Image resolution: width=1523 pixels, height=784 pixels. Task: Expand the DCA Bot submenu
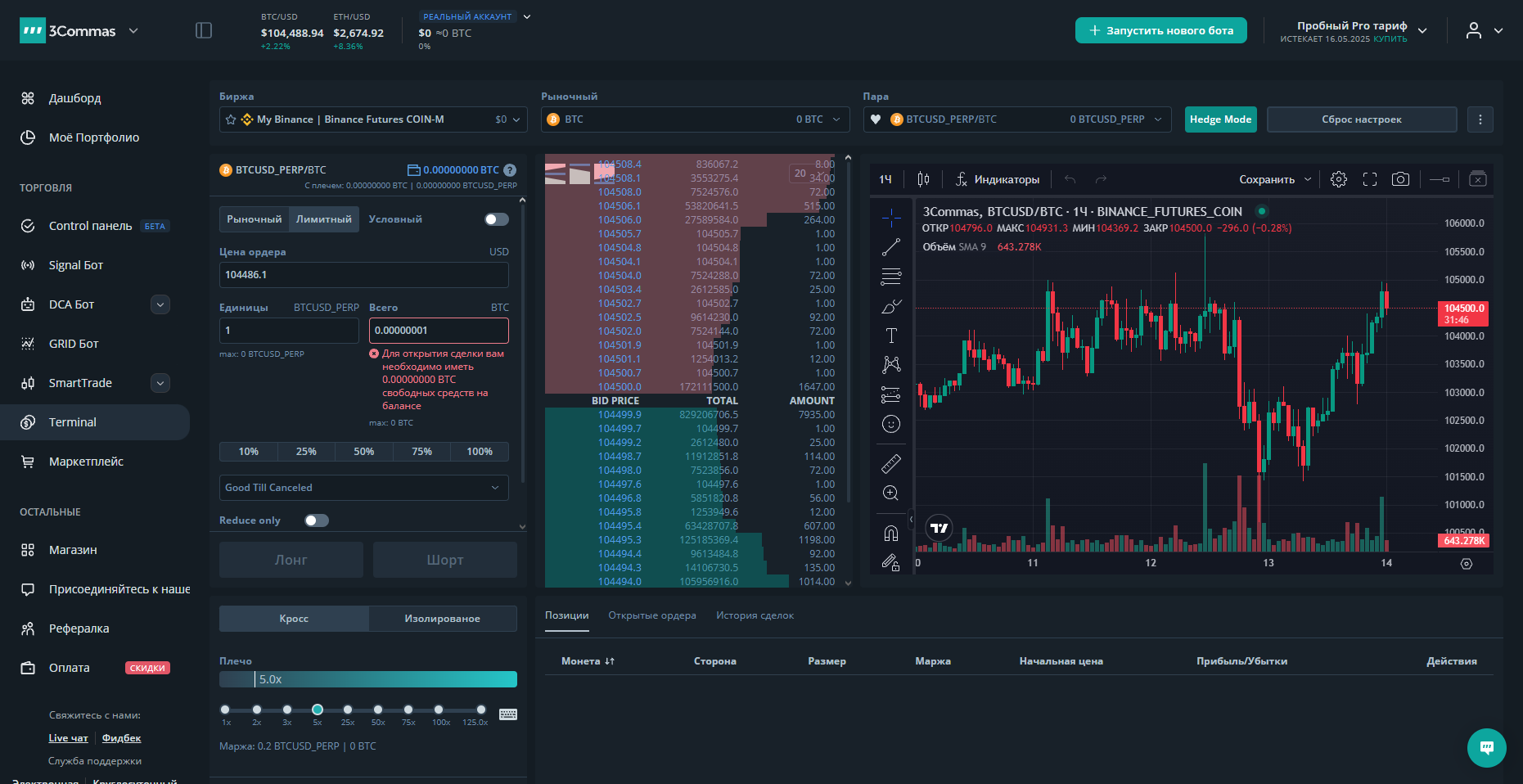pos(160,304)
